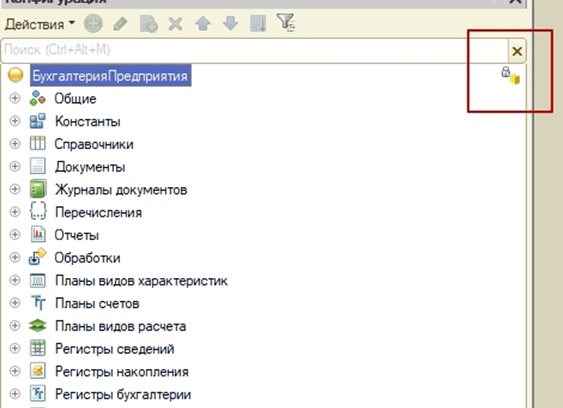
Task: Click the Обработки icon
Action: 38,257
